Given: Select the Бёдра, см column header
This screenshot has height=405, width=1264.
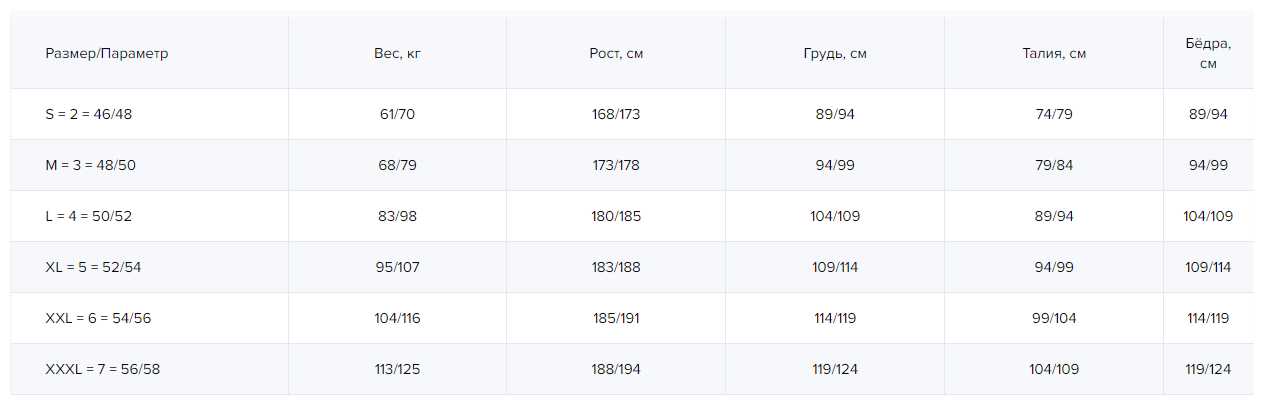Looking at the screenshot, I should 1208,54.
